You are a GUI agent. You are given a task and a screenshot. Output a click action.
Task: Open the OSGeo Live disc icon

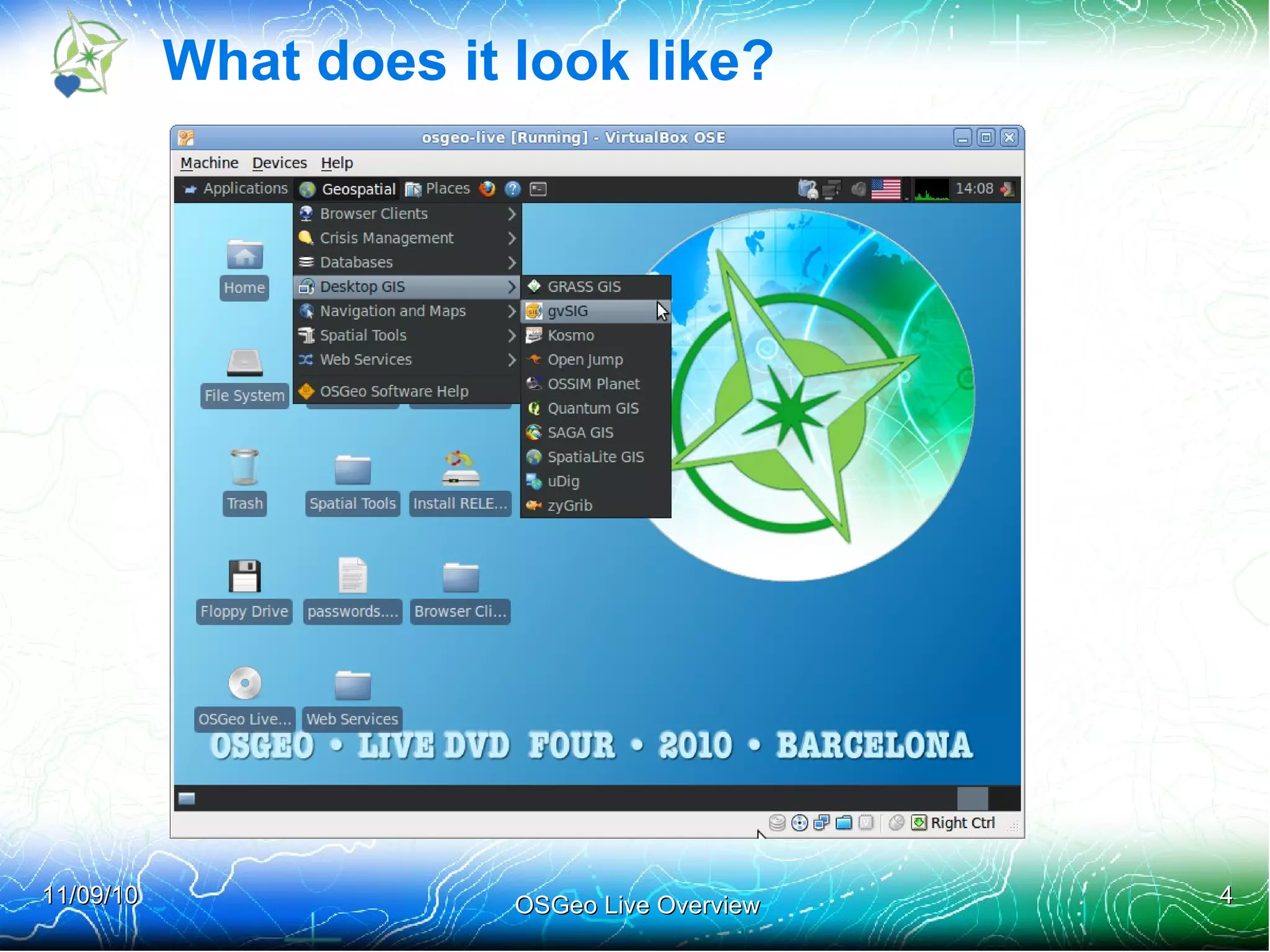[244, 683]
